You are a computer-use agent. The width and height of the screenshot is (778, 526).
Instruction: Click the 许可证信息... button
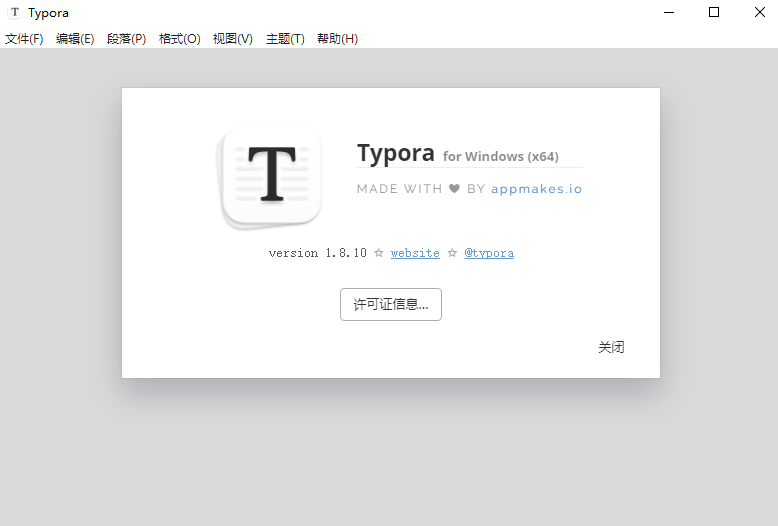[391, 305]
